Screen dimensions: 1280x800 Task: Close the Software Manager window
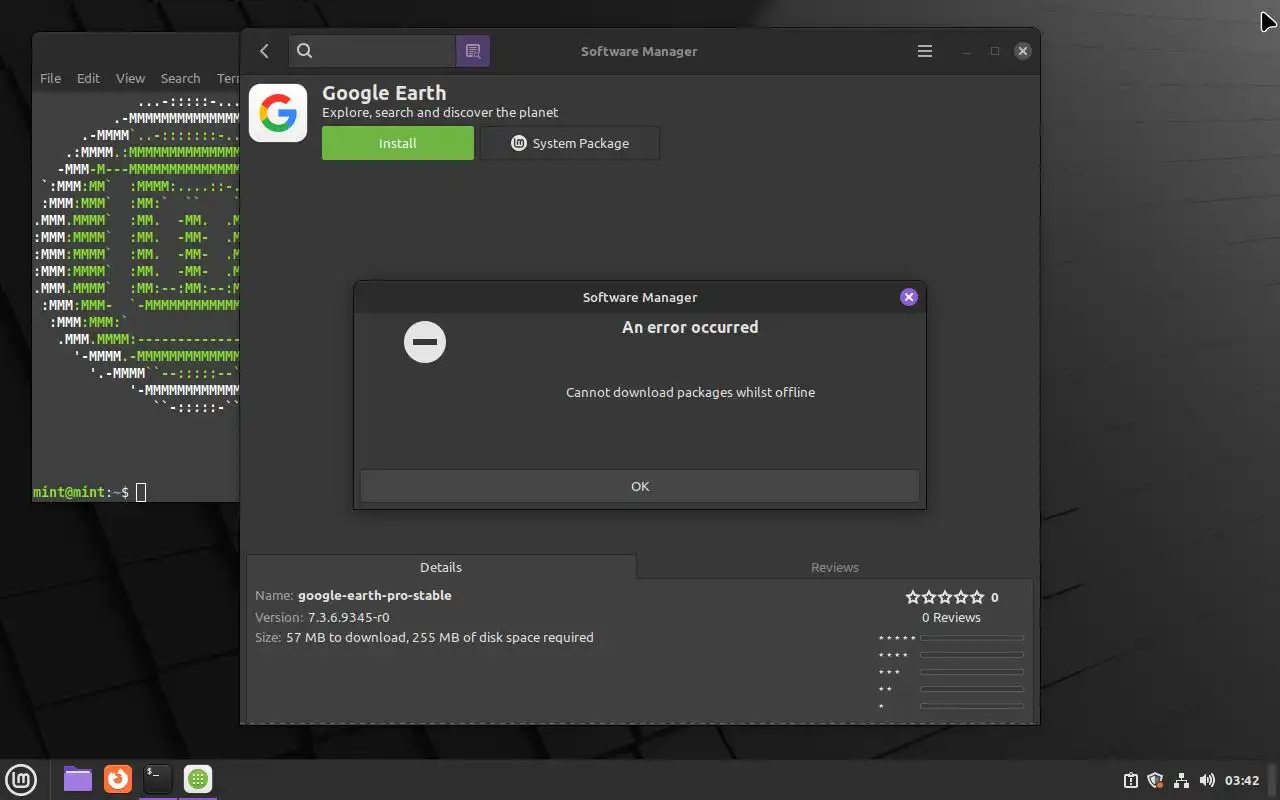coord(1022,51)
